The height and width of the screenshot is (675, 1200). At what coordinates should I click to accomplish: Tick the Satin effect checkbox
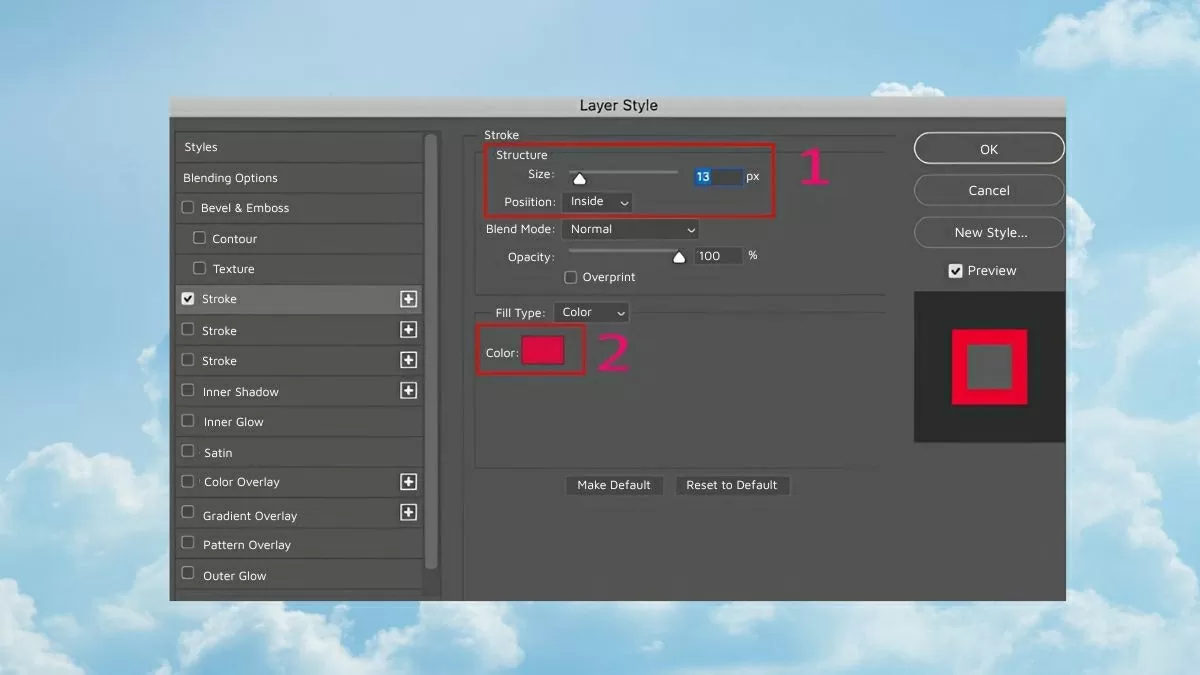coord(188,452)
